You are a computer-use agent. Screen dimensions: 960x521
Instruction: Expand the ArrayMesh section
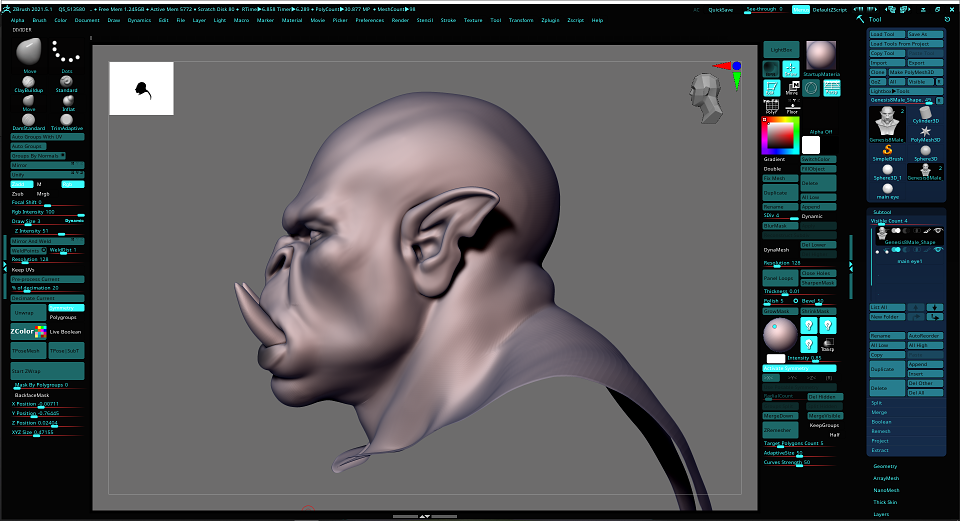(886, 478)
